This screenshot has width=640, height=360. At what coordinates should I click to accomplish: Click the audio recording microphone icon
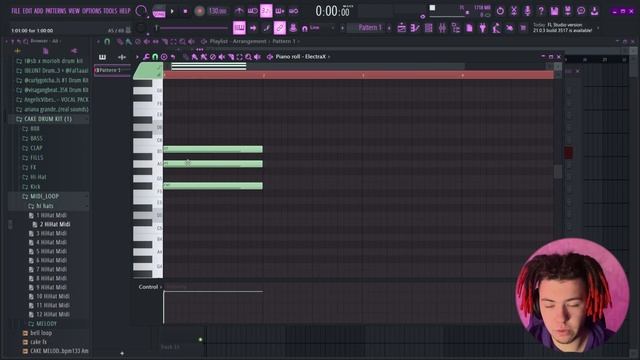coord(527,11)
